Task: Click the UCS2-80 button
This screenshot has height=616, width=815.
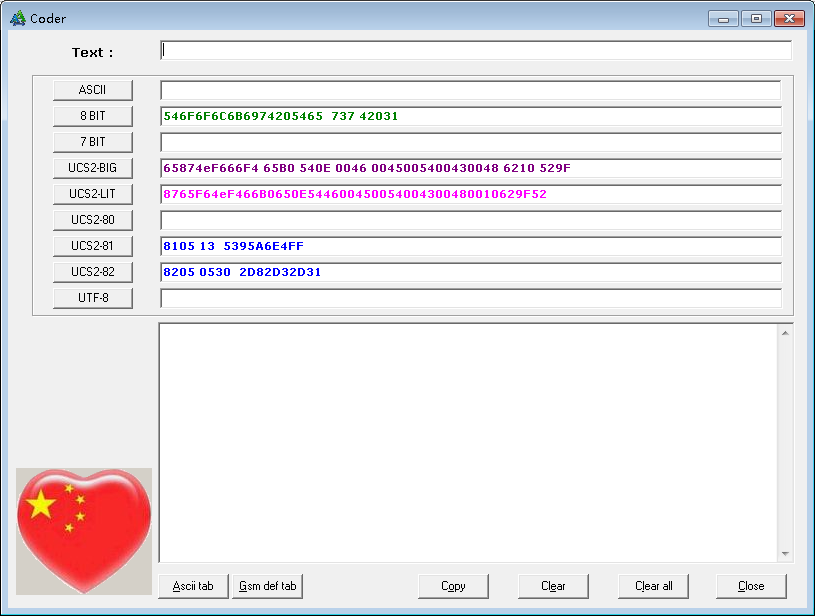Action: click(93, 220)
